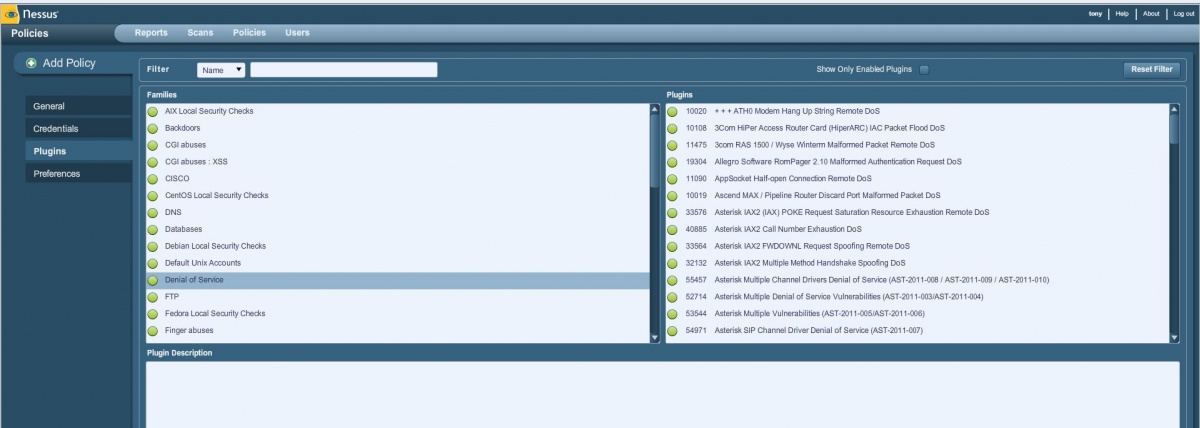Screen dimensions: 1200x428
Task: Select Denial of Service family row
Action: 396,281
